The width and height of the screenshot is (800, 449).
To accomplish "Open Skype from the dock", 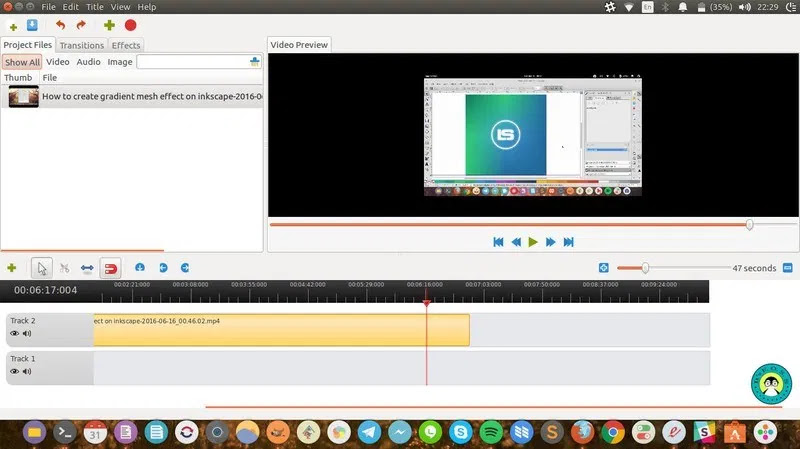I will pos(461,433).
